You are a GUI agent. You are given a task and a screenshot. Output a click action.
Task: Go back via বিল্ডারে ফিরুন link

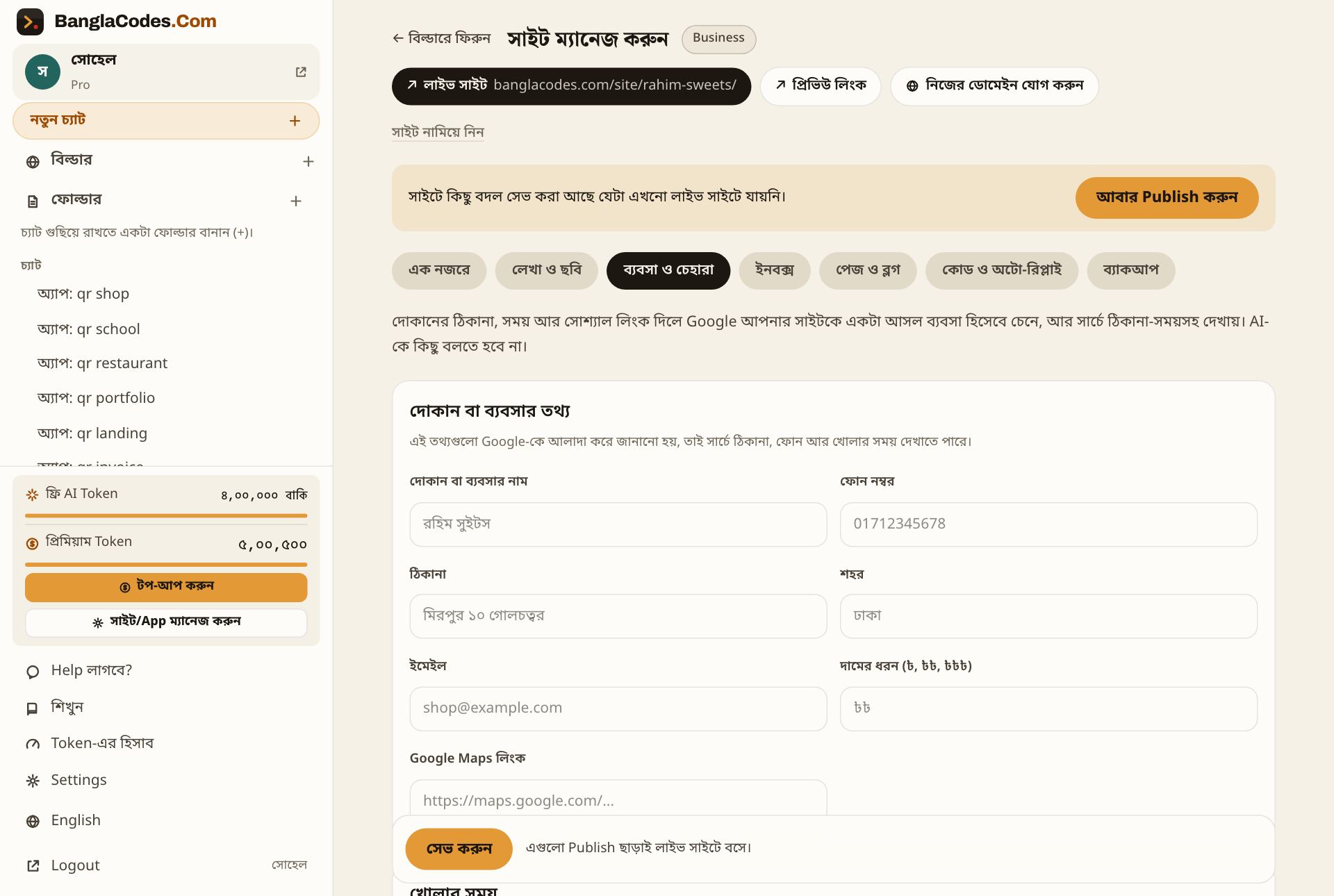tap(441, 38)
